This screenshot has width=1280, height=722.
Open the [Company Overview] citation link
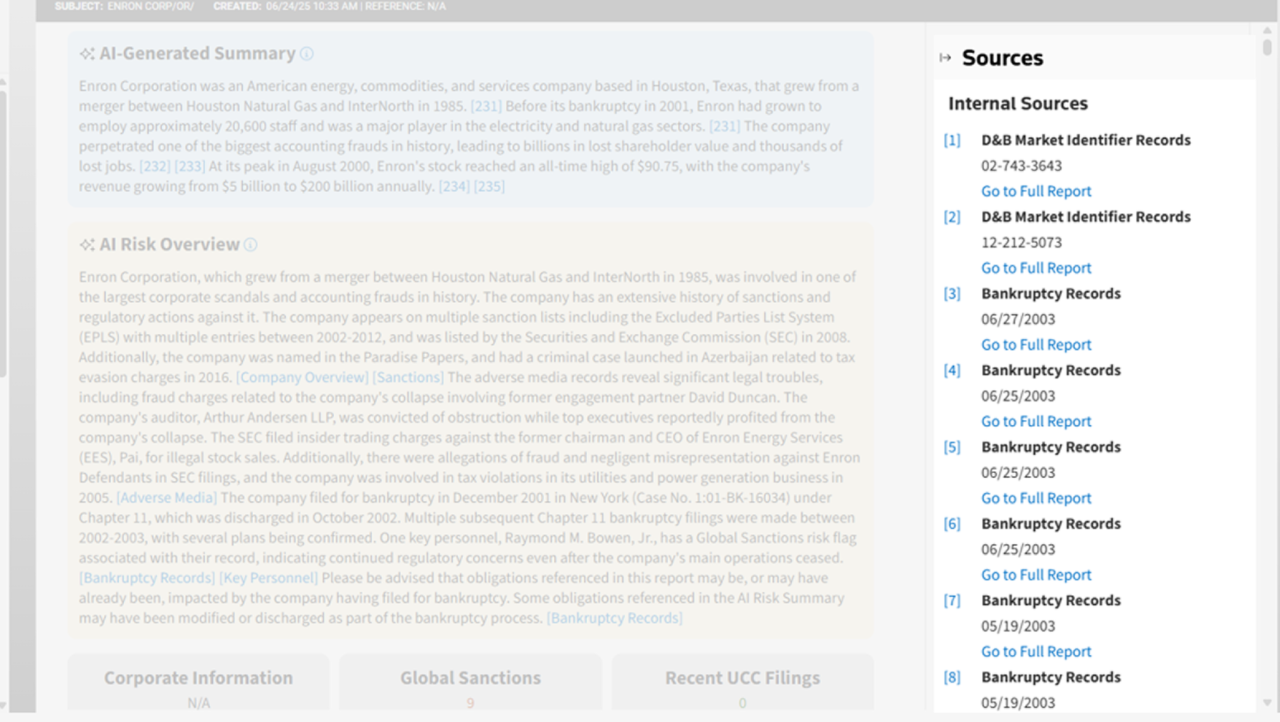pyautogui.click(x=302, y=377)
